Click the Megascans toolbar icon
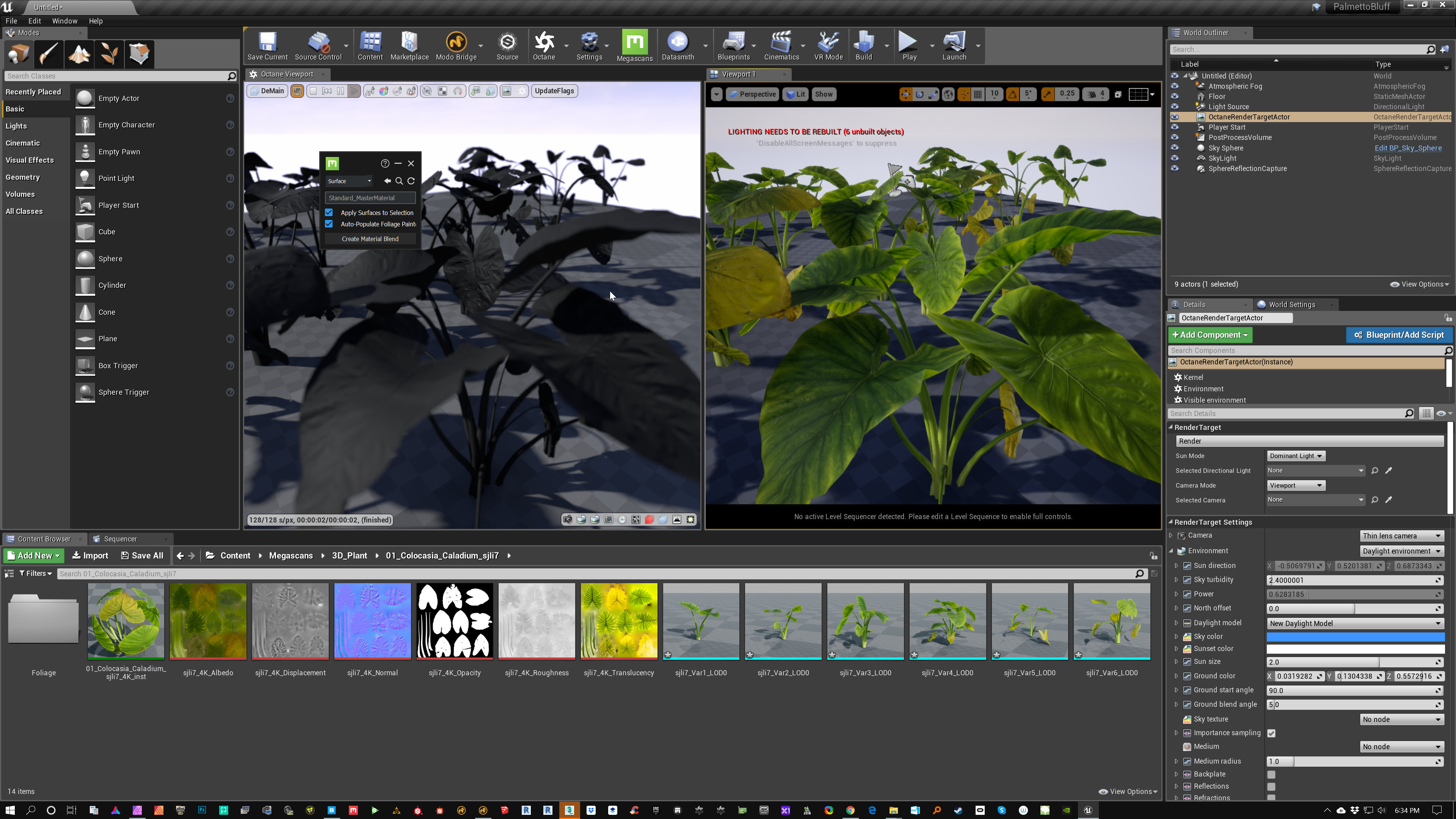This screenshot has width=1456, height=819. 634,45
